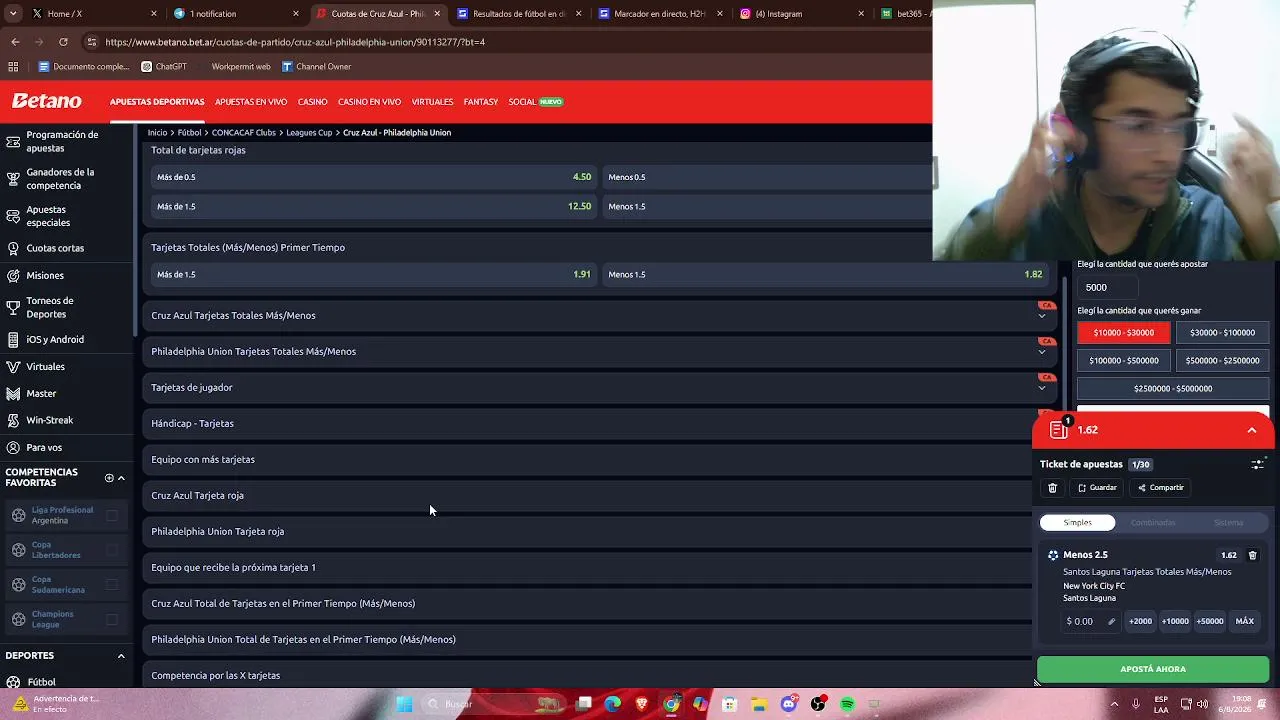Screen dimensions: 1280x720
Task: Click the bet slip ticket icon
Action: [1059, 430]
